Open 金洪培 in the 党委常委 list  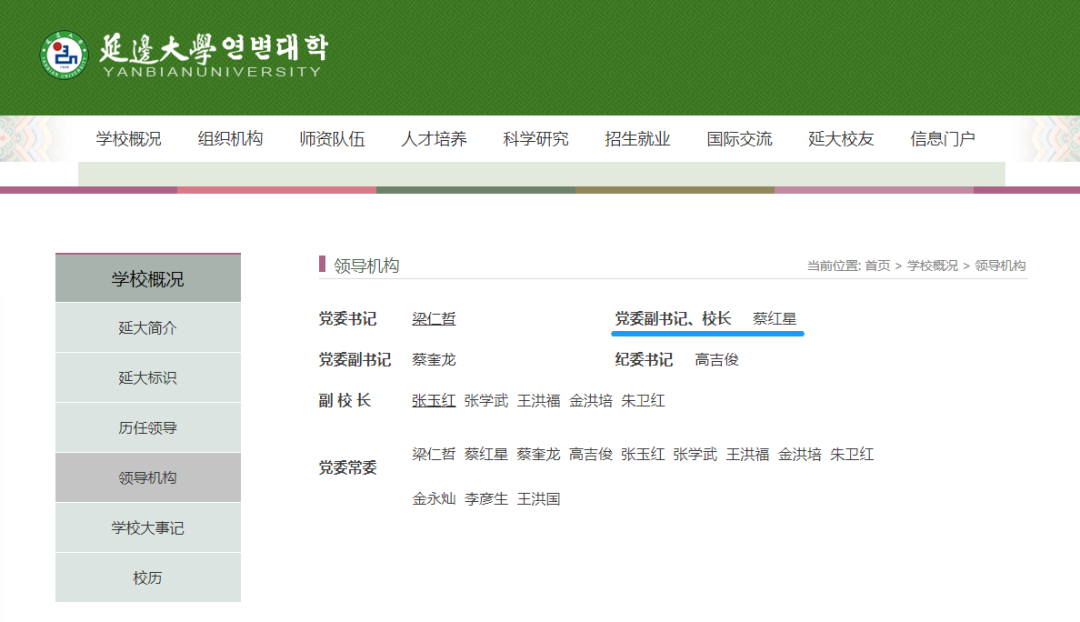point(800,455)
